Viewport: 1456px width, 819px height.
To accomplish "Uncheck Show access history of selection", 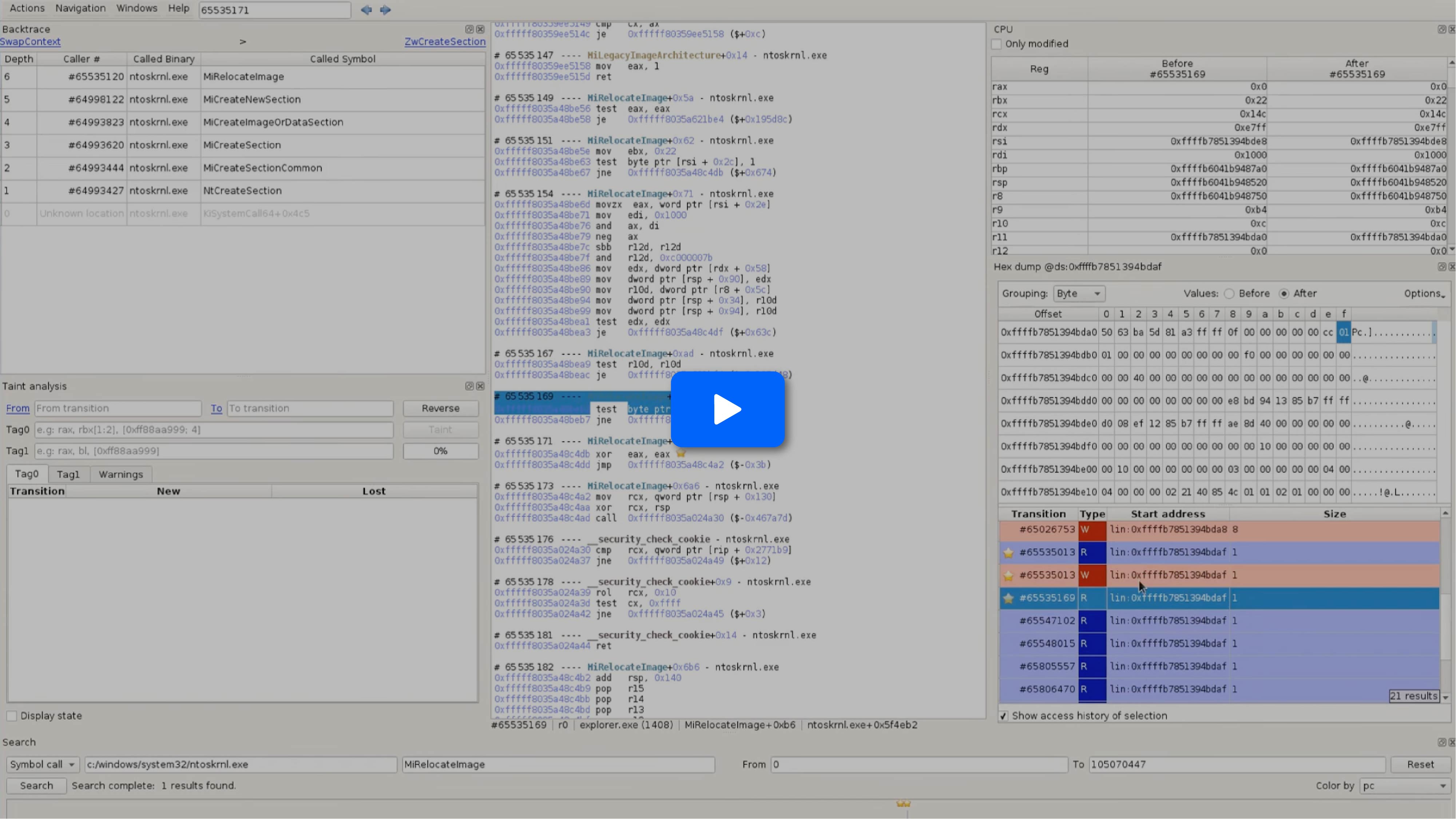I will (1003, 716).
